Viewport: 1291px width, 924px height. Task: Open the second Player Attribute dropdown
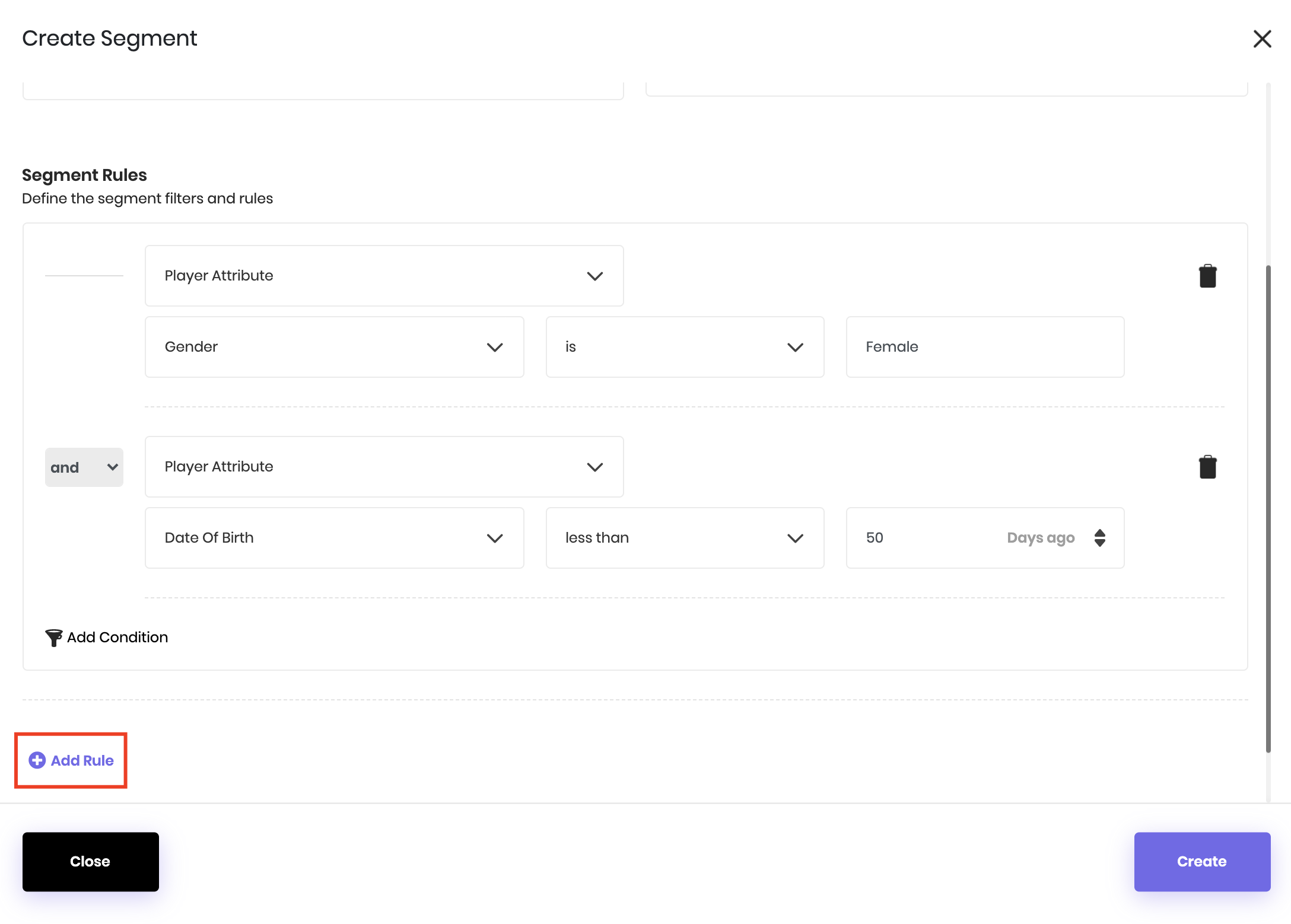384,467
